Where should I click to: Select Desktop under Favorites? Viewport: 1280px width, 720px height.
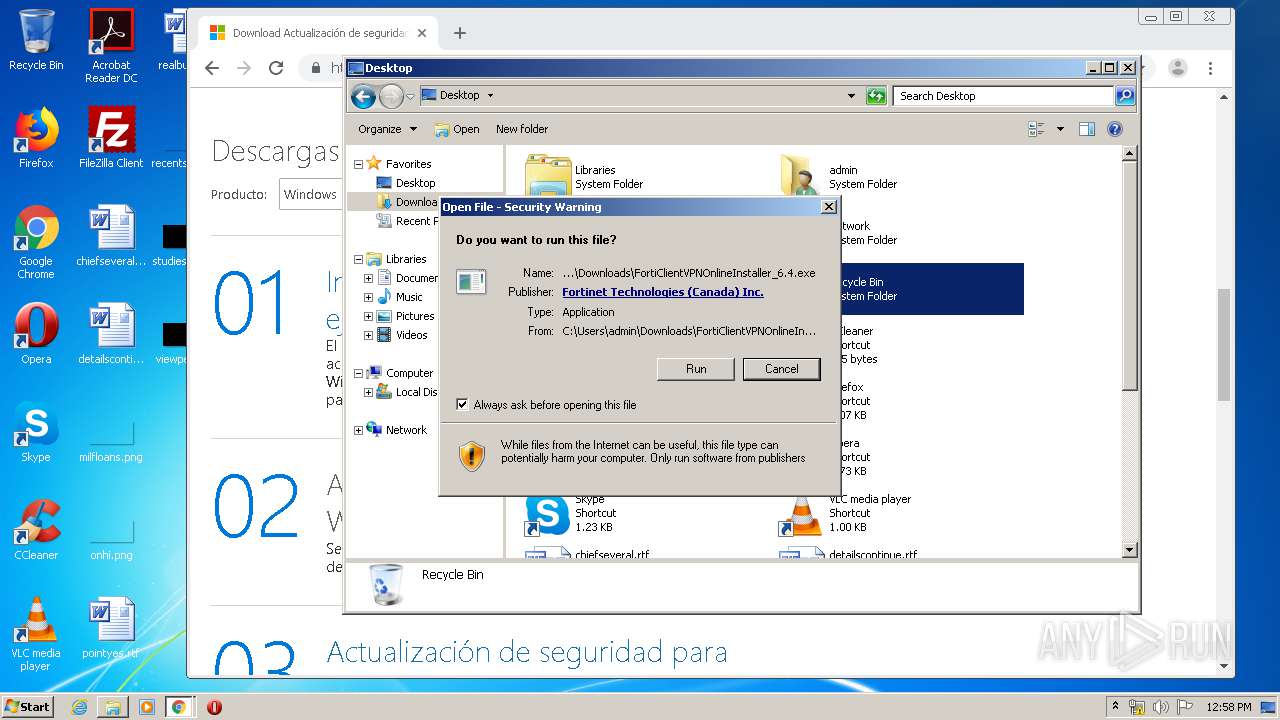click(415, 183)
